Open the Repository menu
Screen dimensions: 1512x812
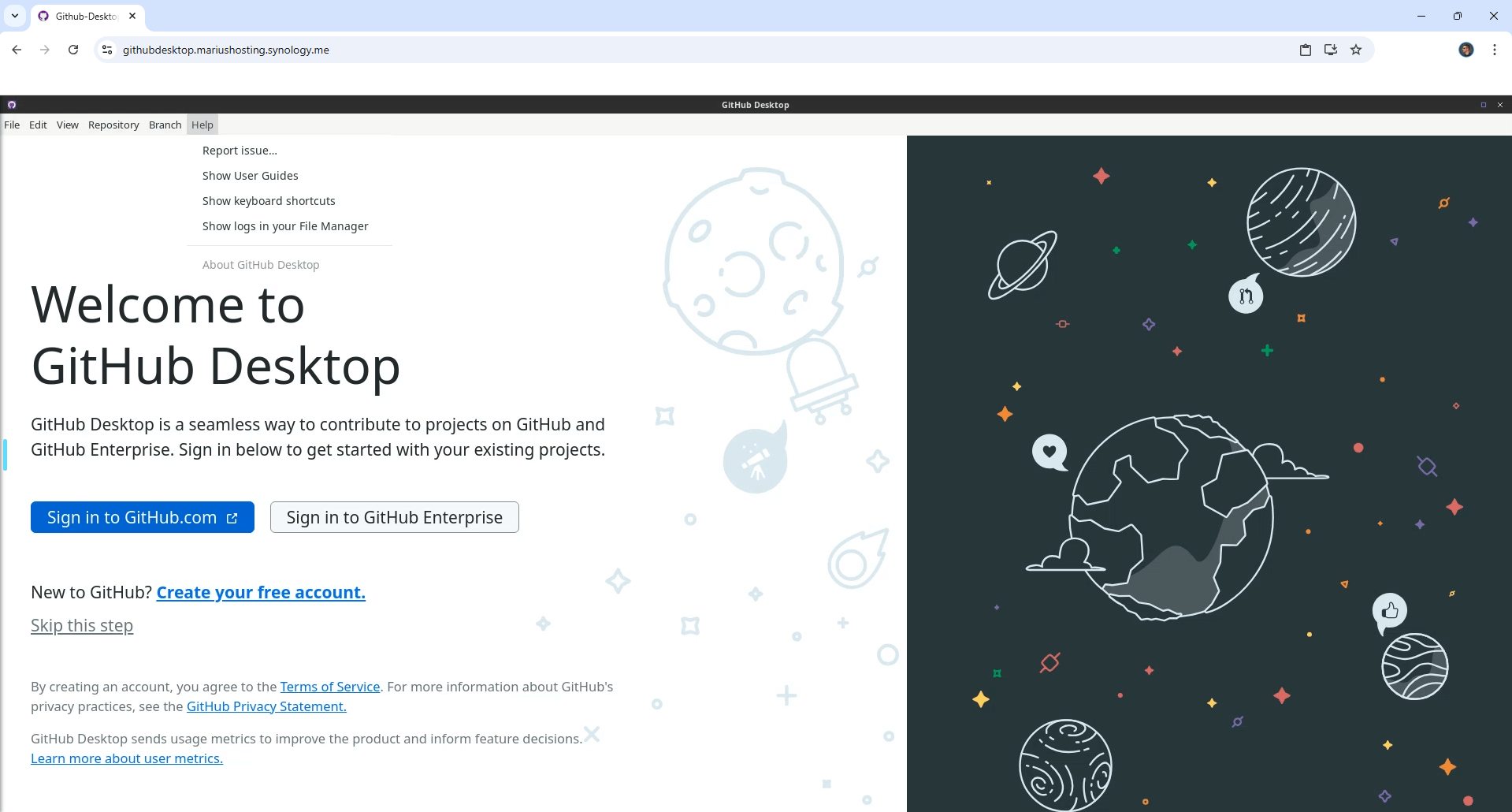coord(113,125)
